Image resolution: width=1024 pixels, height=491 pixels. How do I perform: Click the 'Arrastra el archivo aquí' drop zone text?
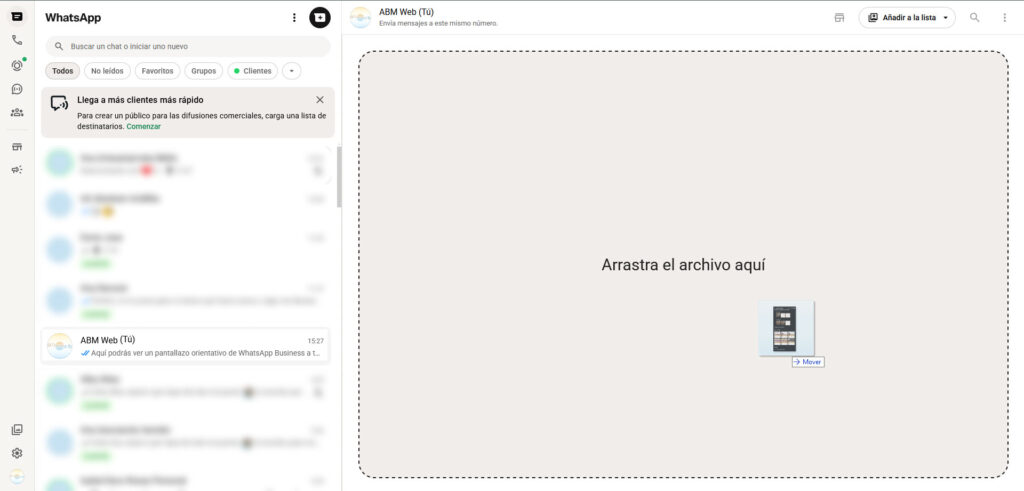pyautogui.click(x=683, y=264)
